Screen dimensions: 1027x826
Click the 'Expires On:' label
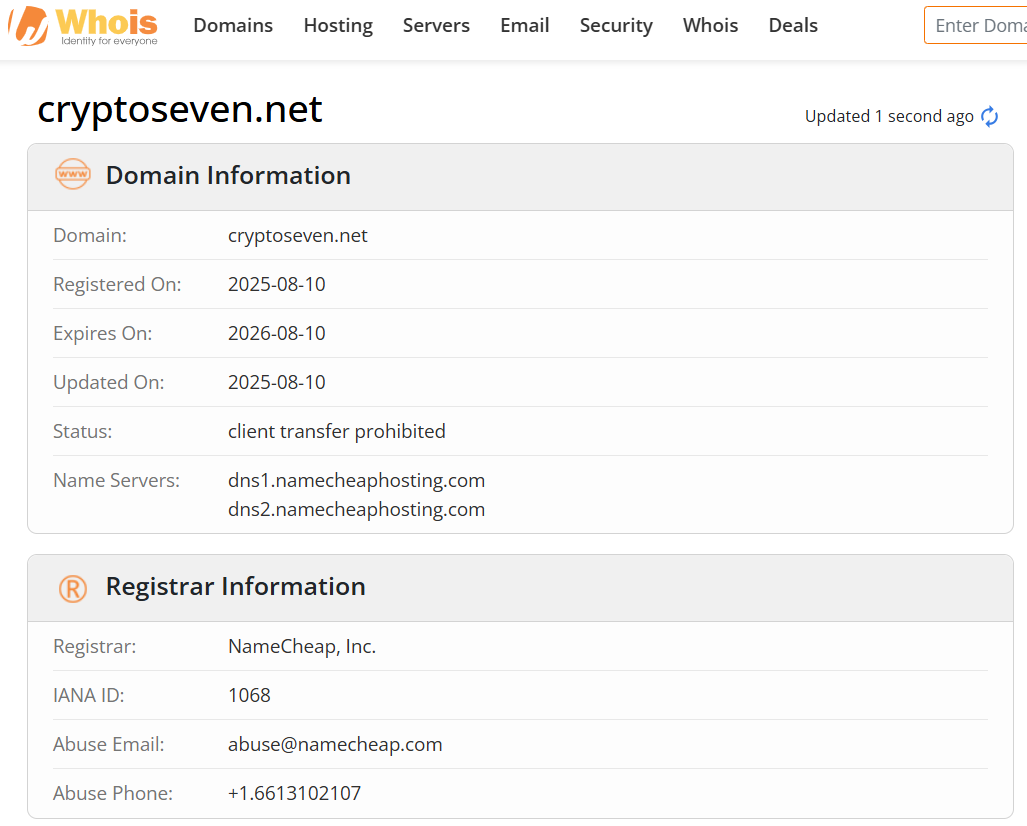coord(102,334)
